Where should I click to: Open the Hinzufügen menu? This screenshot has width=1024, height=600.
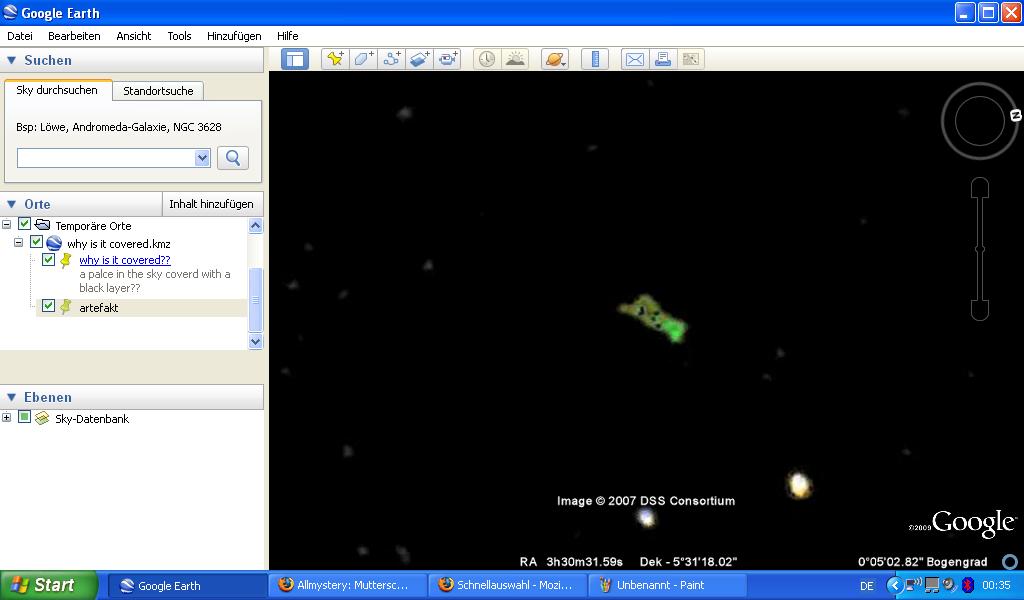234,36
